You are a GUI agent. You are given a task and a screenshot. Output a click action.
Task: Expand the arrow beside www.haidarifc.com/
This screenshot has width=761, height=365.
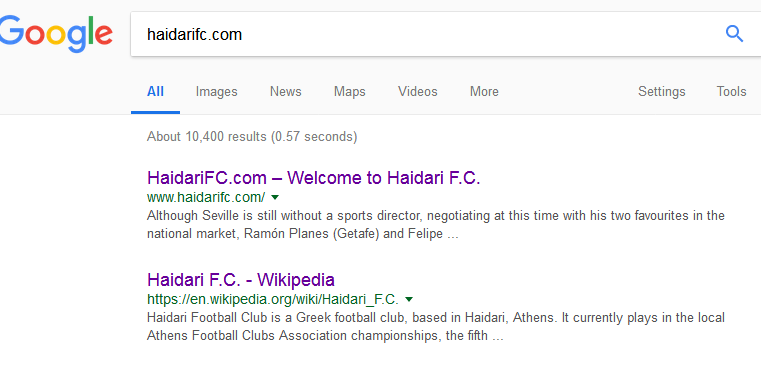click(275, 198)
